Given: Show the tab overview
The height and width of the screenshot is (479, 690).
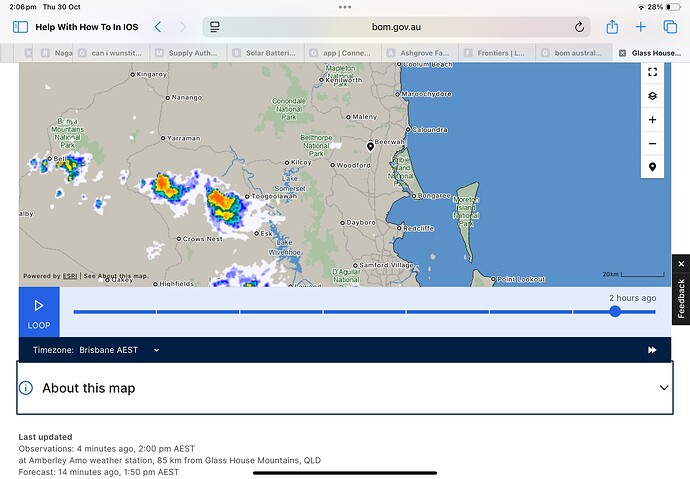Looking at the screenshot, I should [670, 27].
